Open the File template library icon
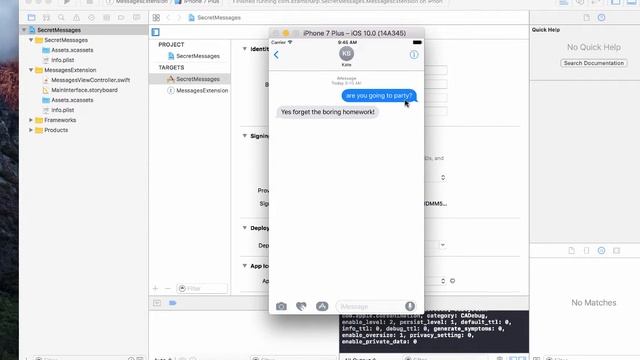640x360 pixels. pyautogui.click(x=571, y=251)
